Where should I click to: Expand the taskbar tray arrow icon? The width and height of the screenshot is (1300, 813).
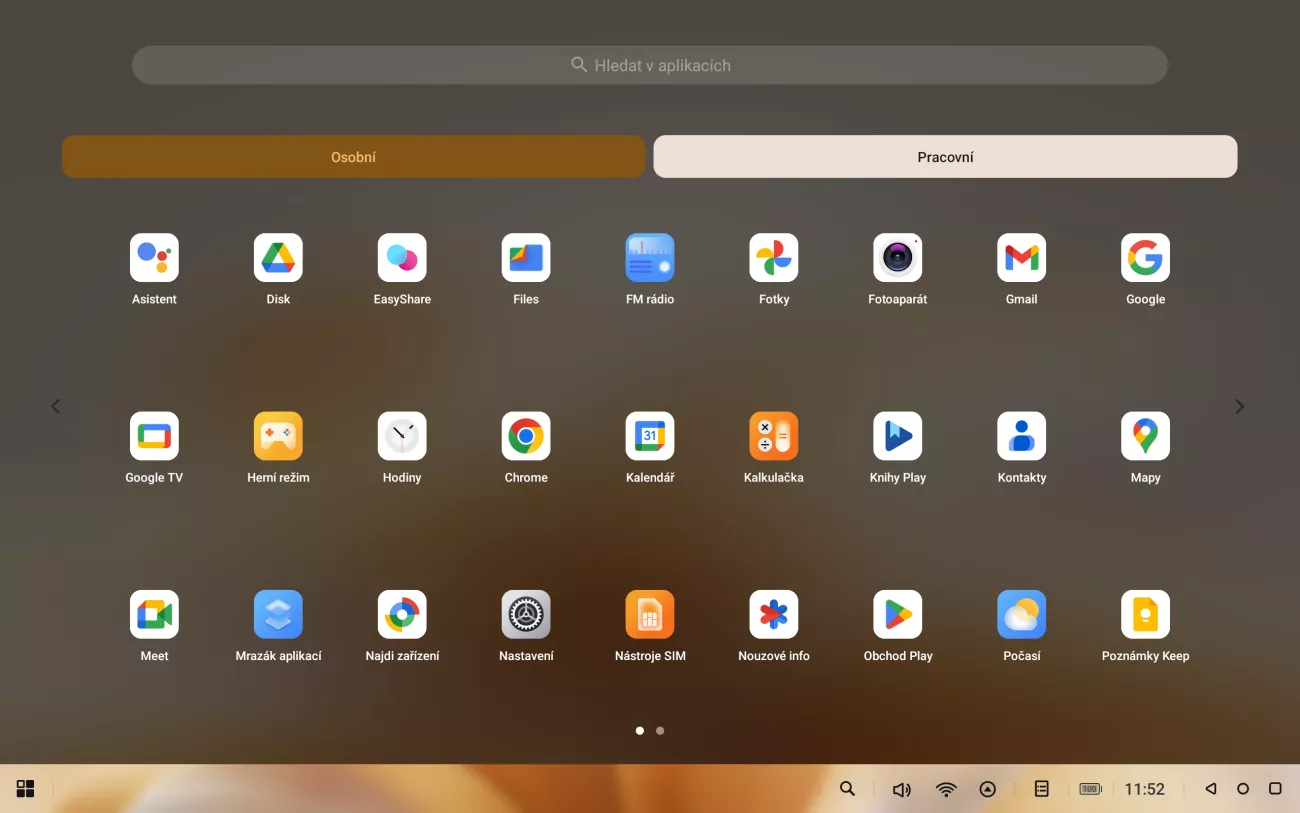(988, 789)
